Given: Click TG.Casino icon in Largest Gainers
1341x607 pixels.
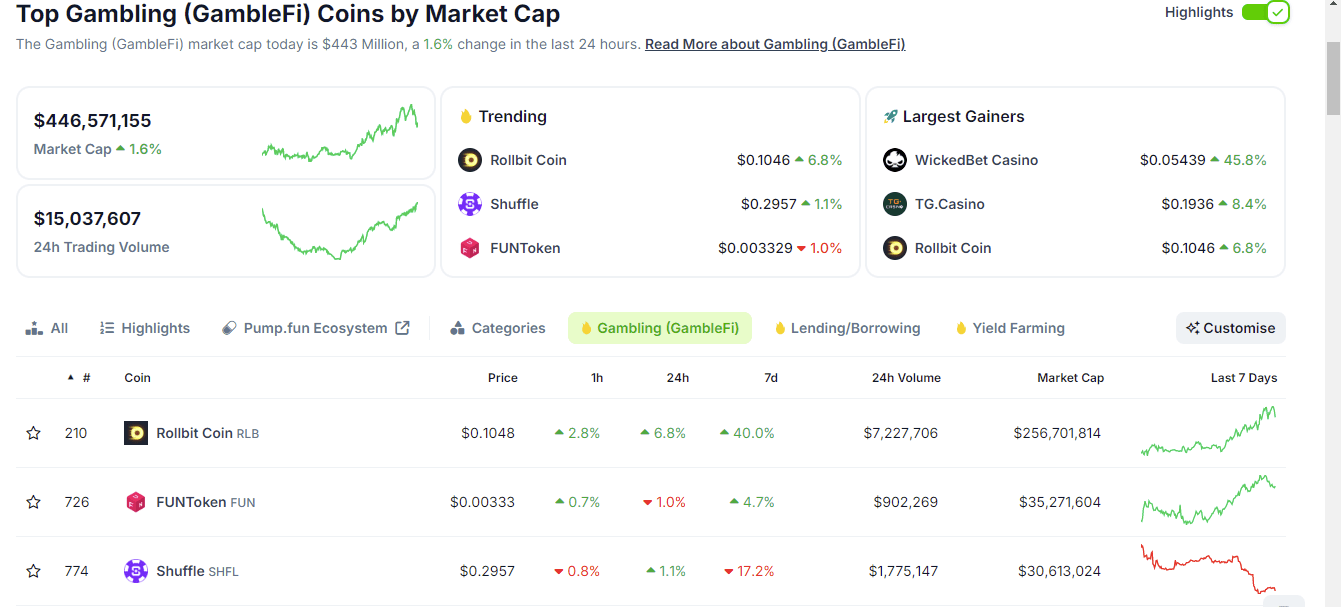Looking at the screenshot, I should point(895,204).
